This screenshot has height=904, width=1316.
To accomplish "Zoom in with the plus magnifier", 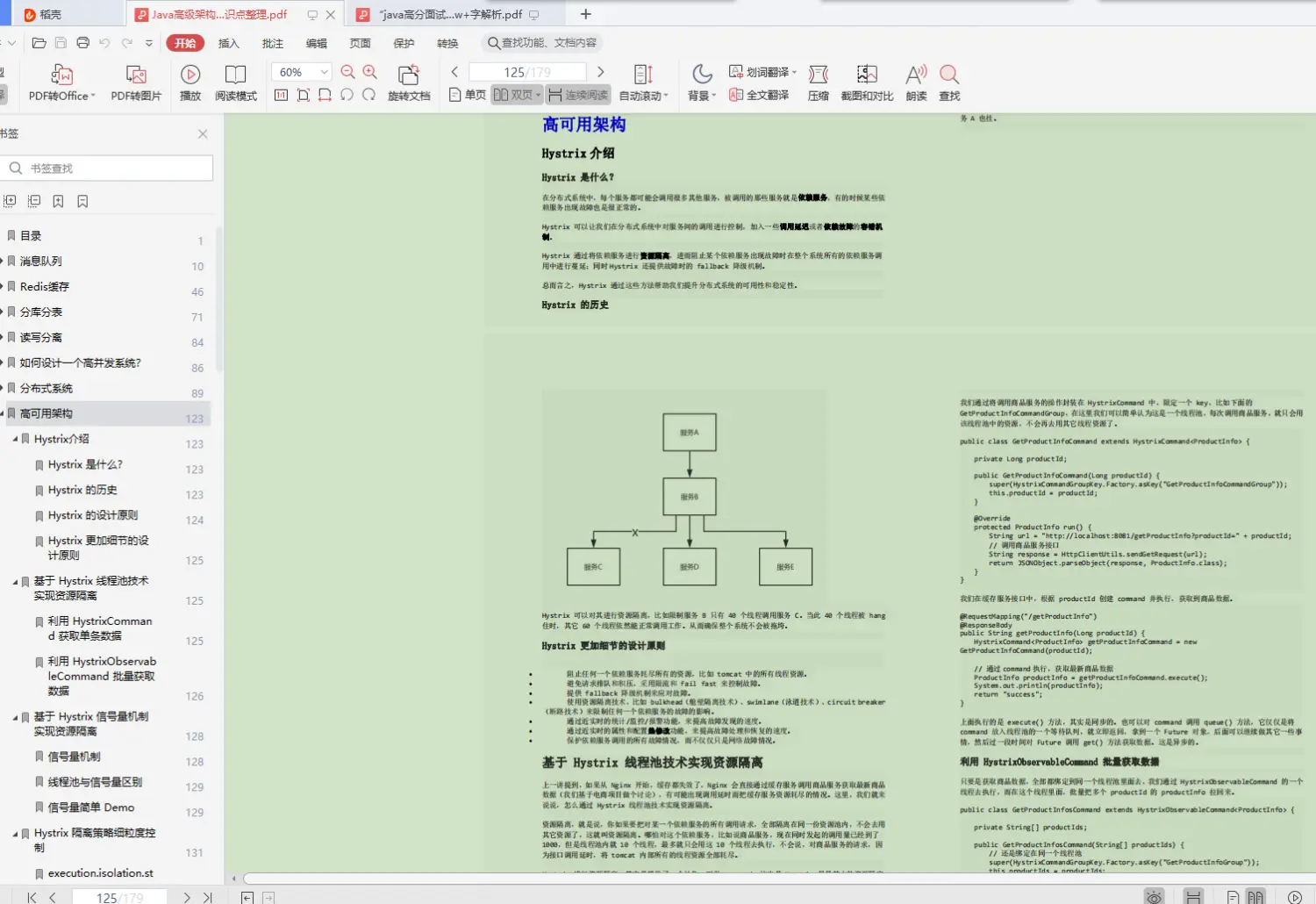I will [370, 72].
